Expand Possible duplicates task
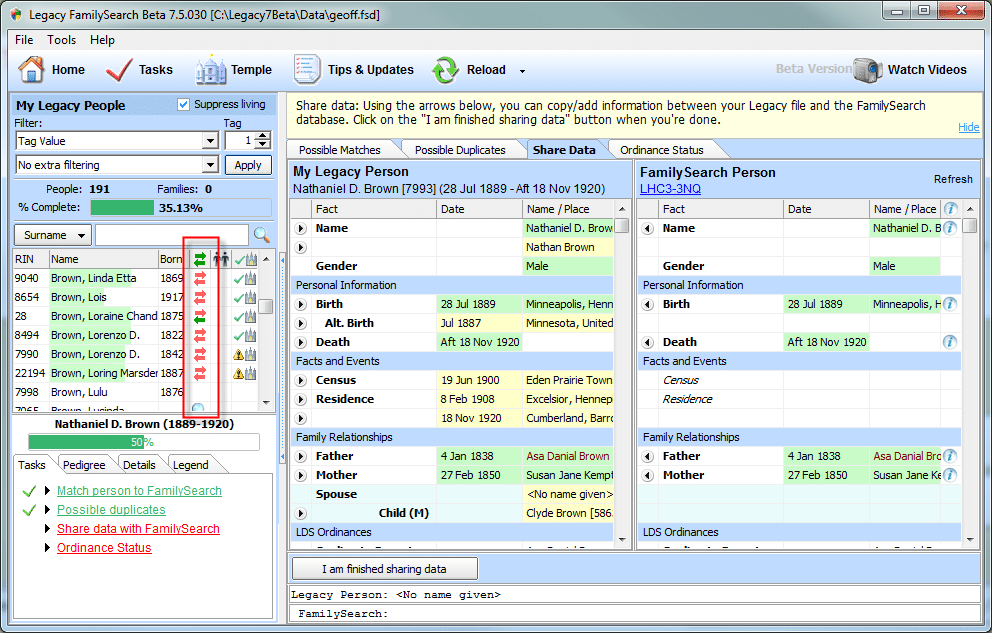The height and width of the screenshot is (633, 992). pos(47,510)
